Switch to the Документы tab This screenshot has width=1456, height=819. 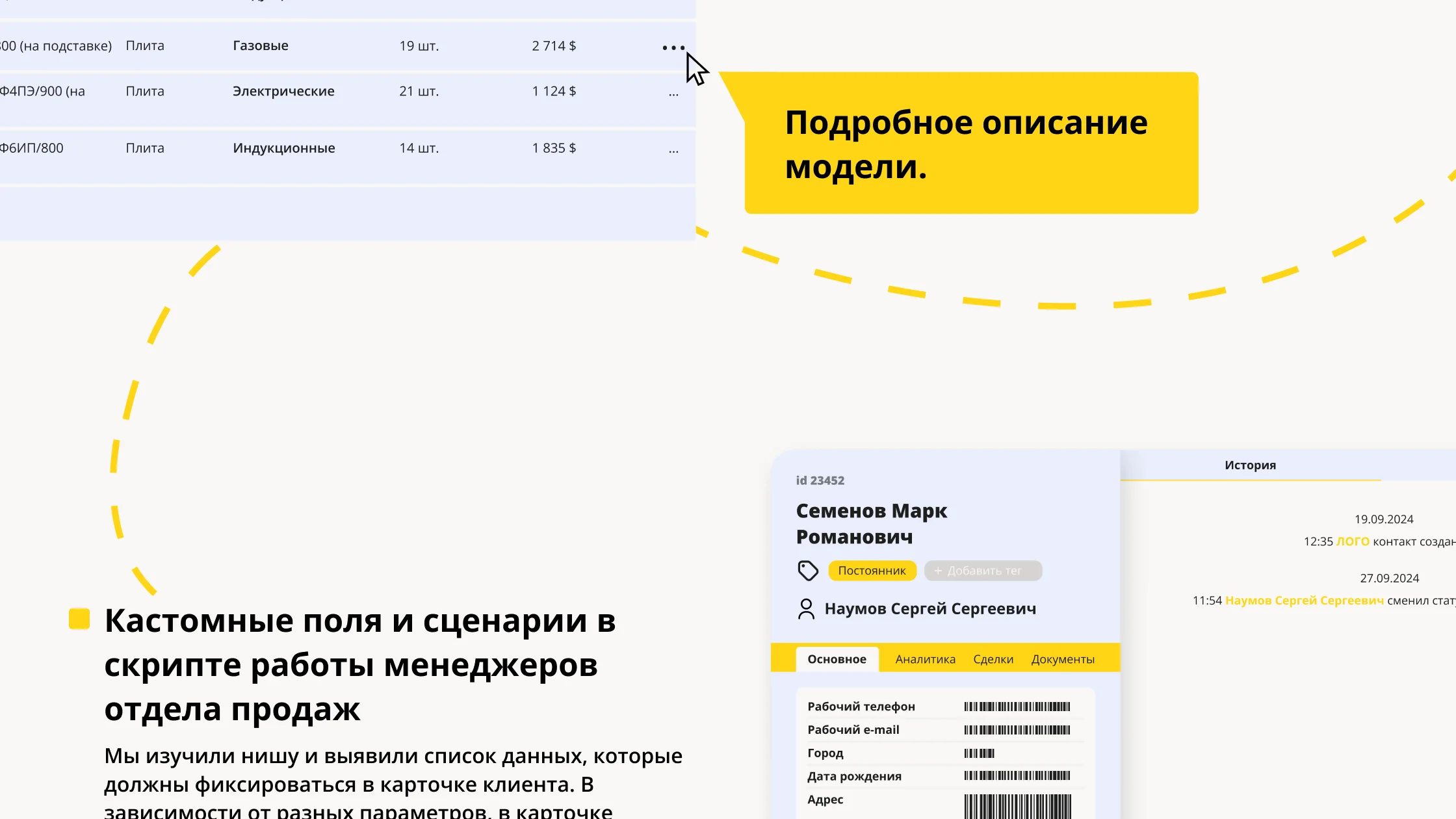click(x=1062, y=659)
